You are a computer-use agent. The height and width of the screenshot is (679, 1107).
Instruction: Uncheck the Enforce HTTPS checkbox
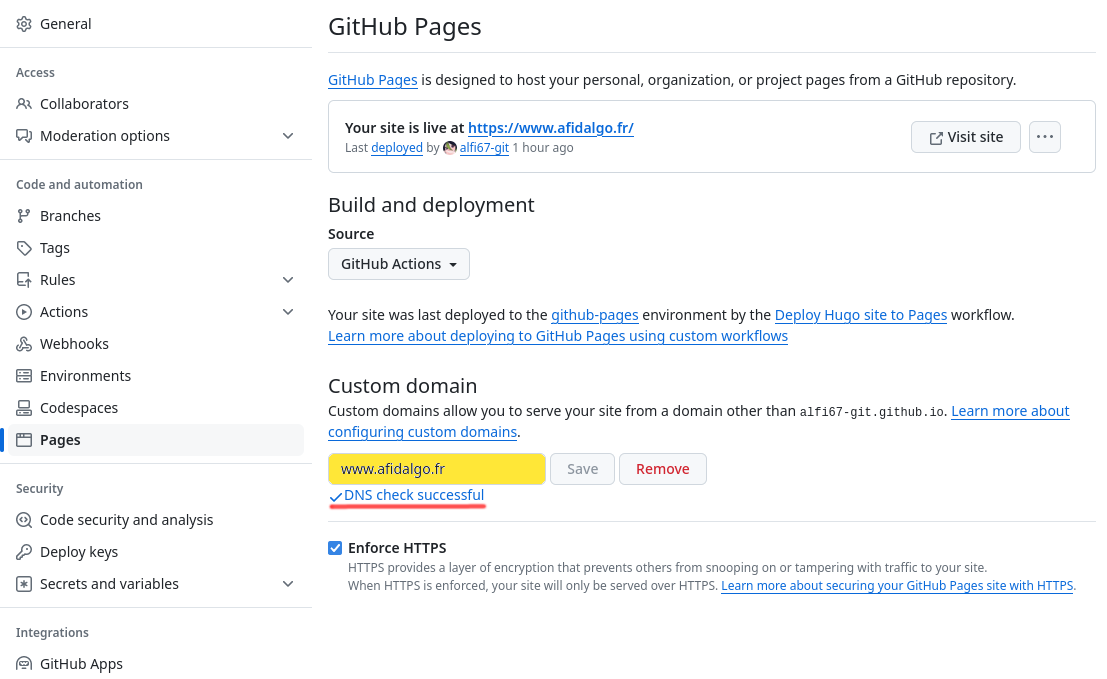[x=335, y=548]
